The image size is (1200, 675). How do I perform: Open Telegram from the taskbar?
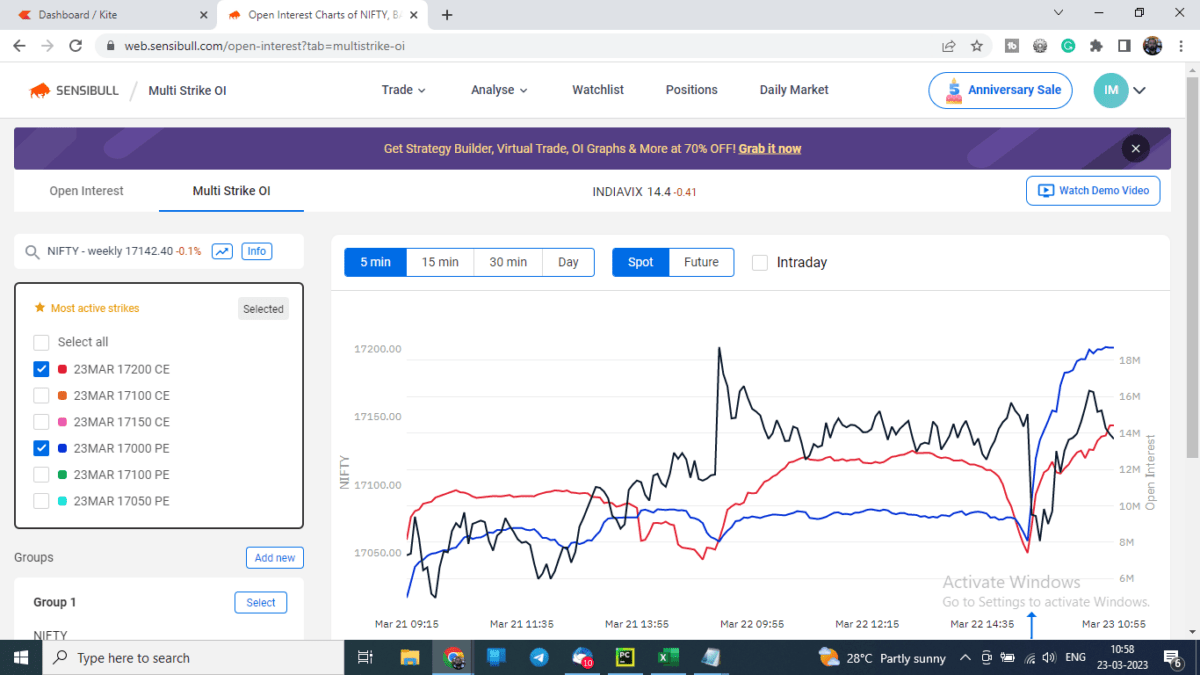pyautogui.click(x=539, y=657)
